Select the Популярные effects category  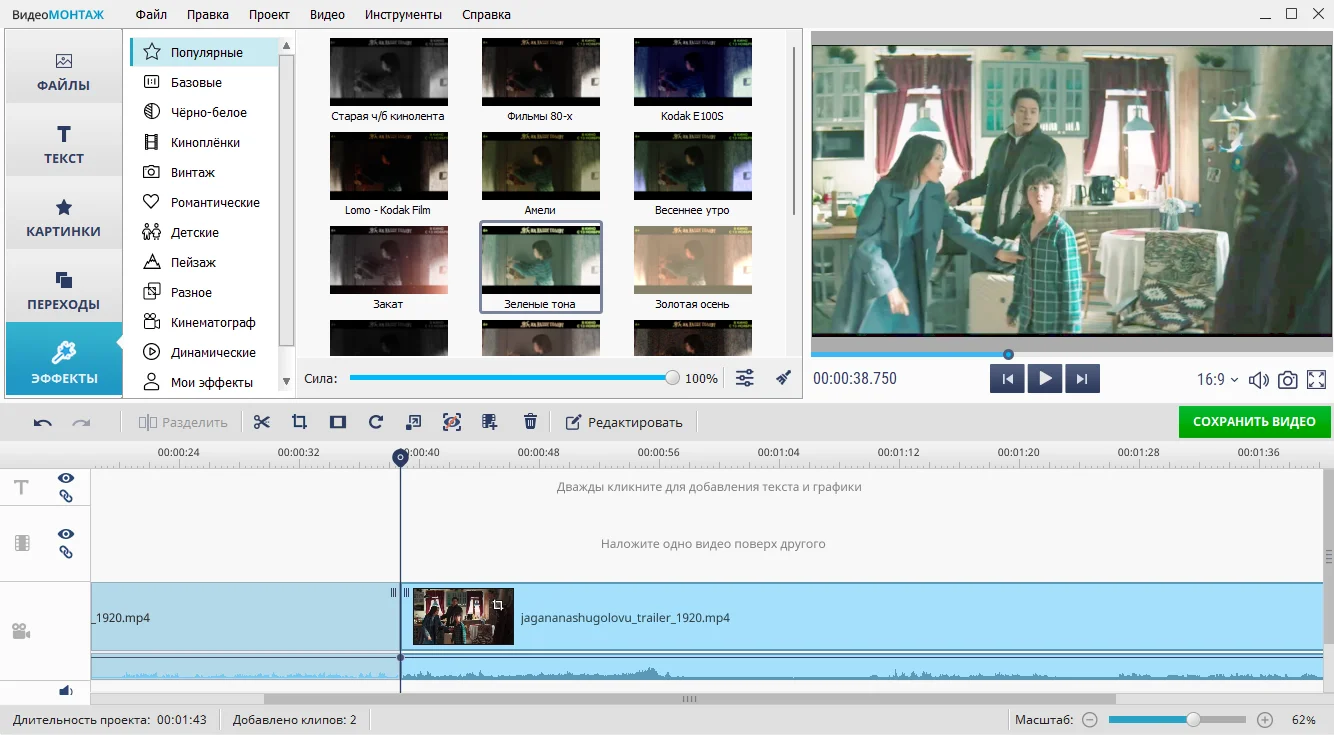pyautogui.click(x=205, y=52)
